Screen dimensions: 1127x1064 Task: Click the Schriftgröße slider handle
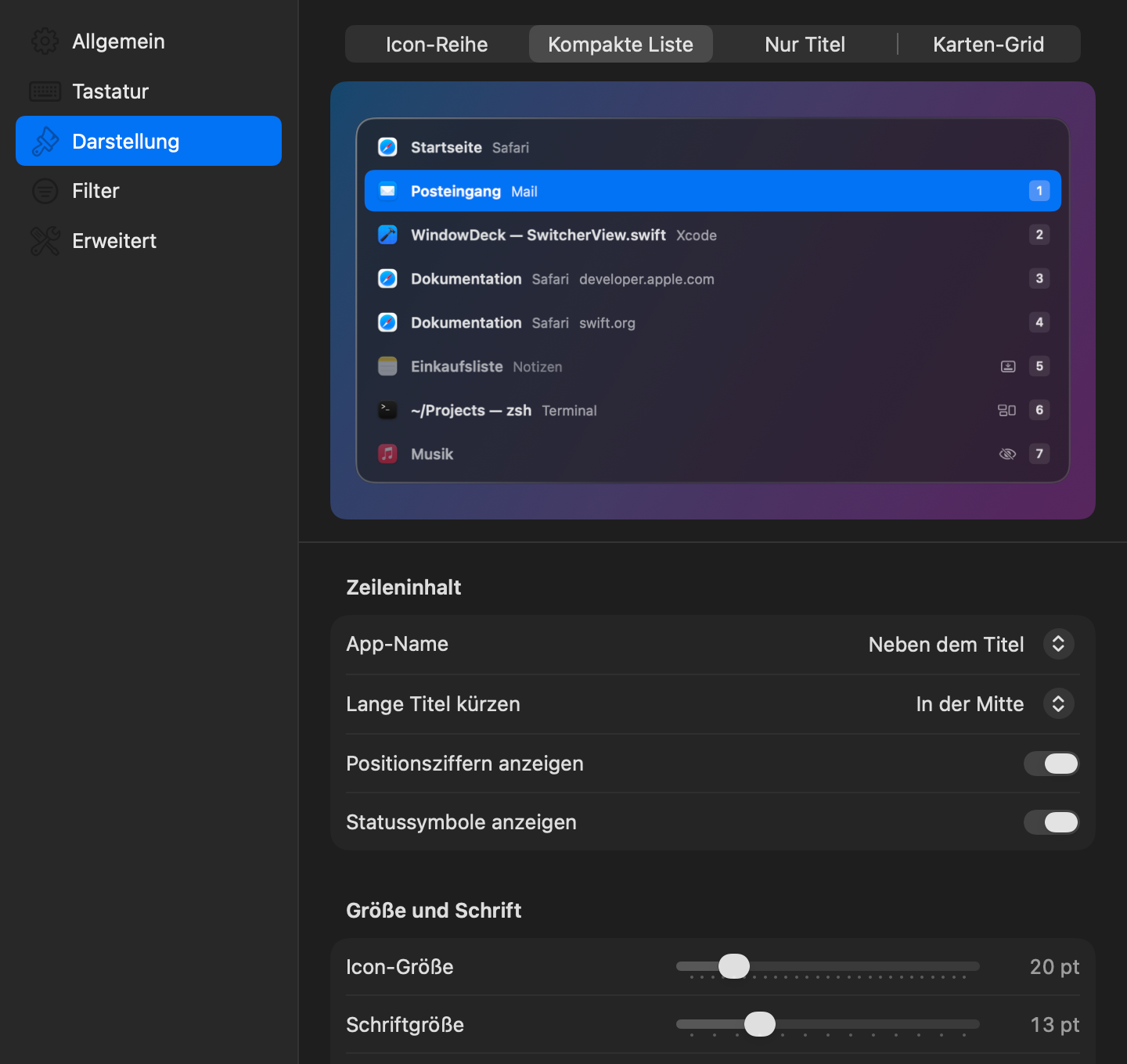click(x=759, y=1024)
